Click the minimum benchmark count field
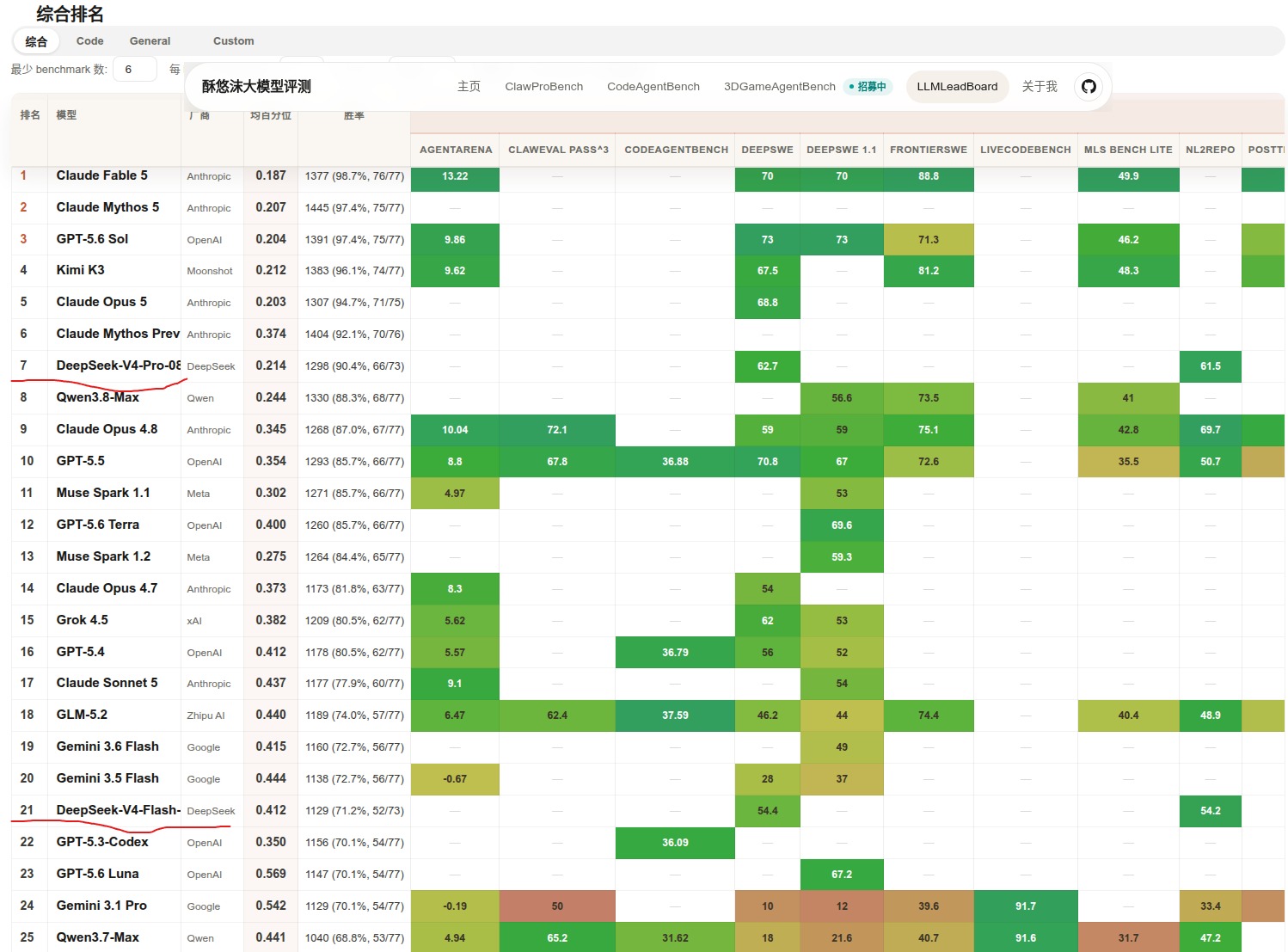Image resolution: width=1288 pixels, height=952 pixels. (x=135, y=70)
